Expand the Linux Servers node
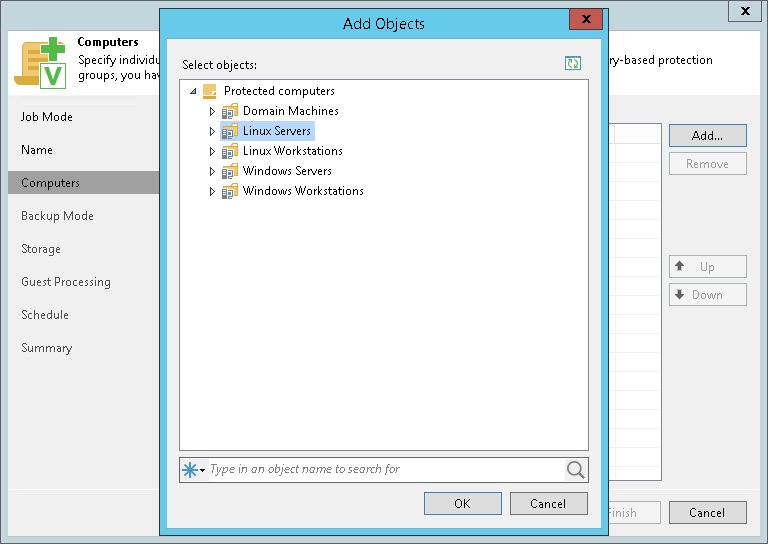Viewport: 768px width, 544px height. click(x=212, y=132)
